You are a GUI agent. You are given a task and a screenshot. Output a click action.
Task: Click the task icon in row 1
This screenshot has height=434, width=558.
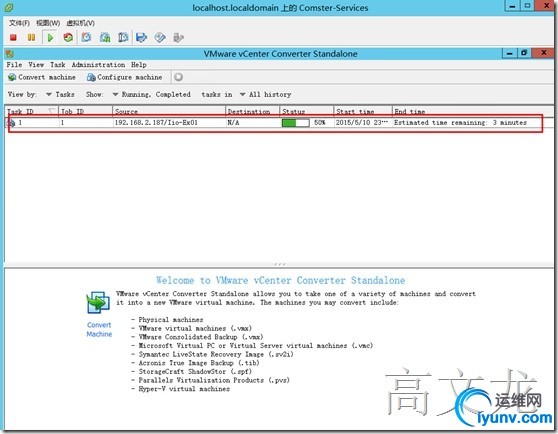(11, 123)
